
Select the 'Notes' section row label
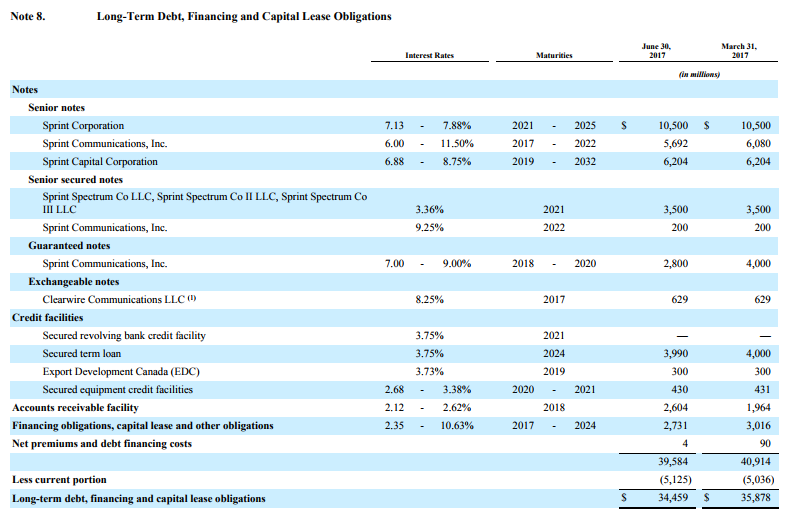[x=25, y=89]
